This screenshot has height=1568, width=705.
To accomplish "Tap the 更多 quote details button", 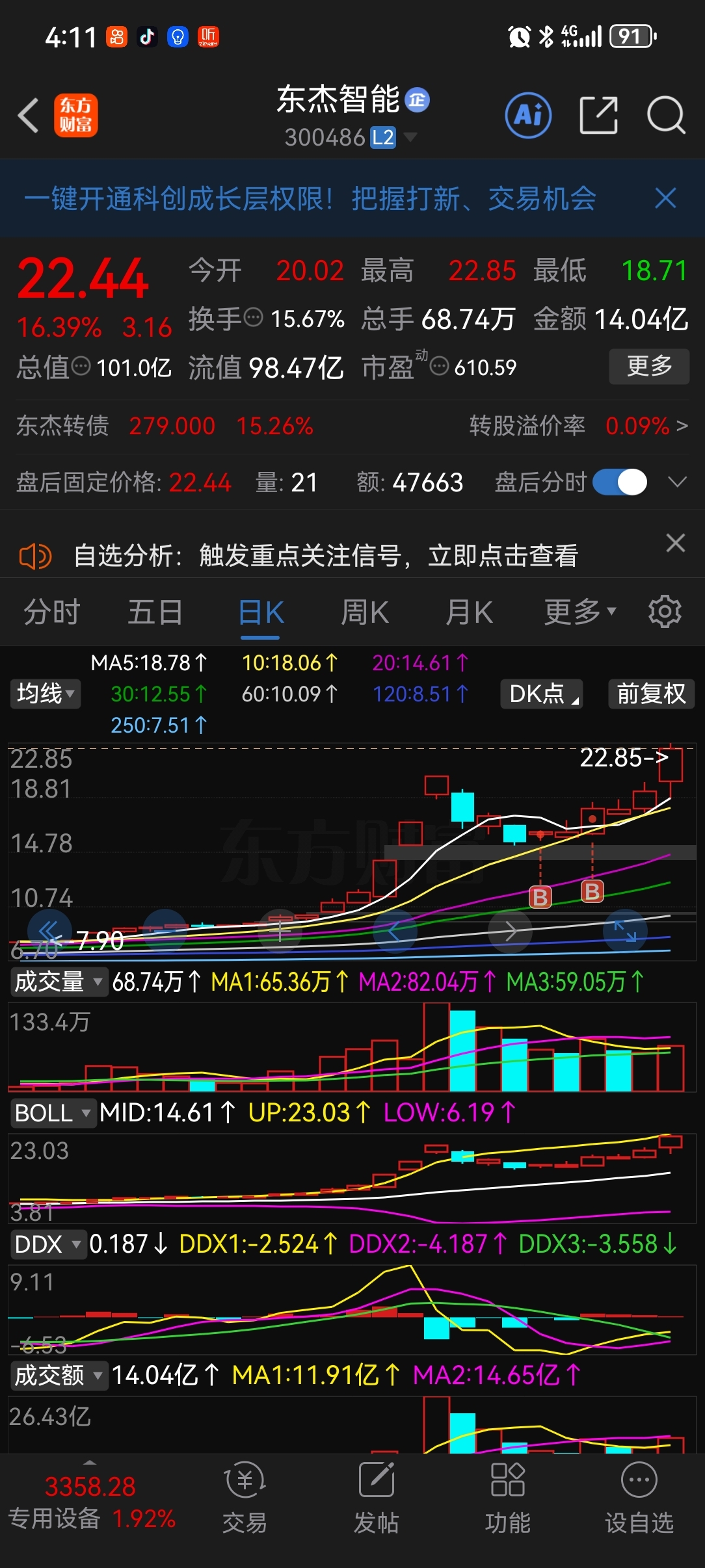I will pyautogui.click(x=649, y=366).
